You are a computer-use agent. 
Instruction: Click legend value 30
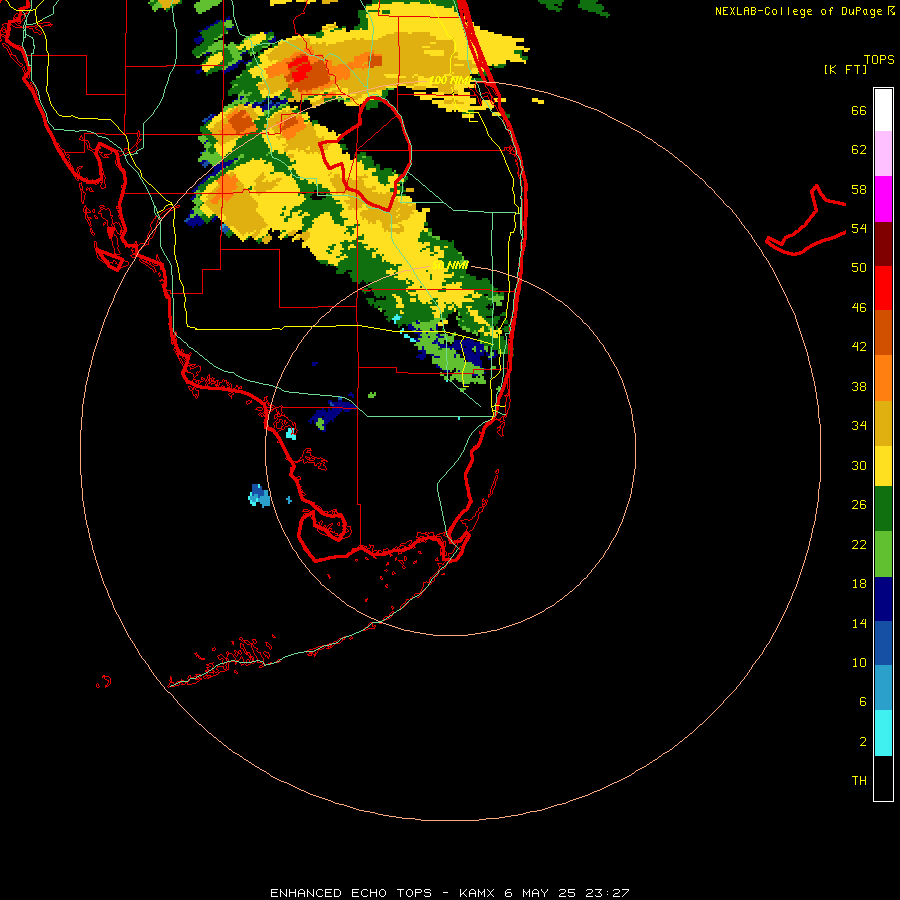[x=859, y=465]
